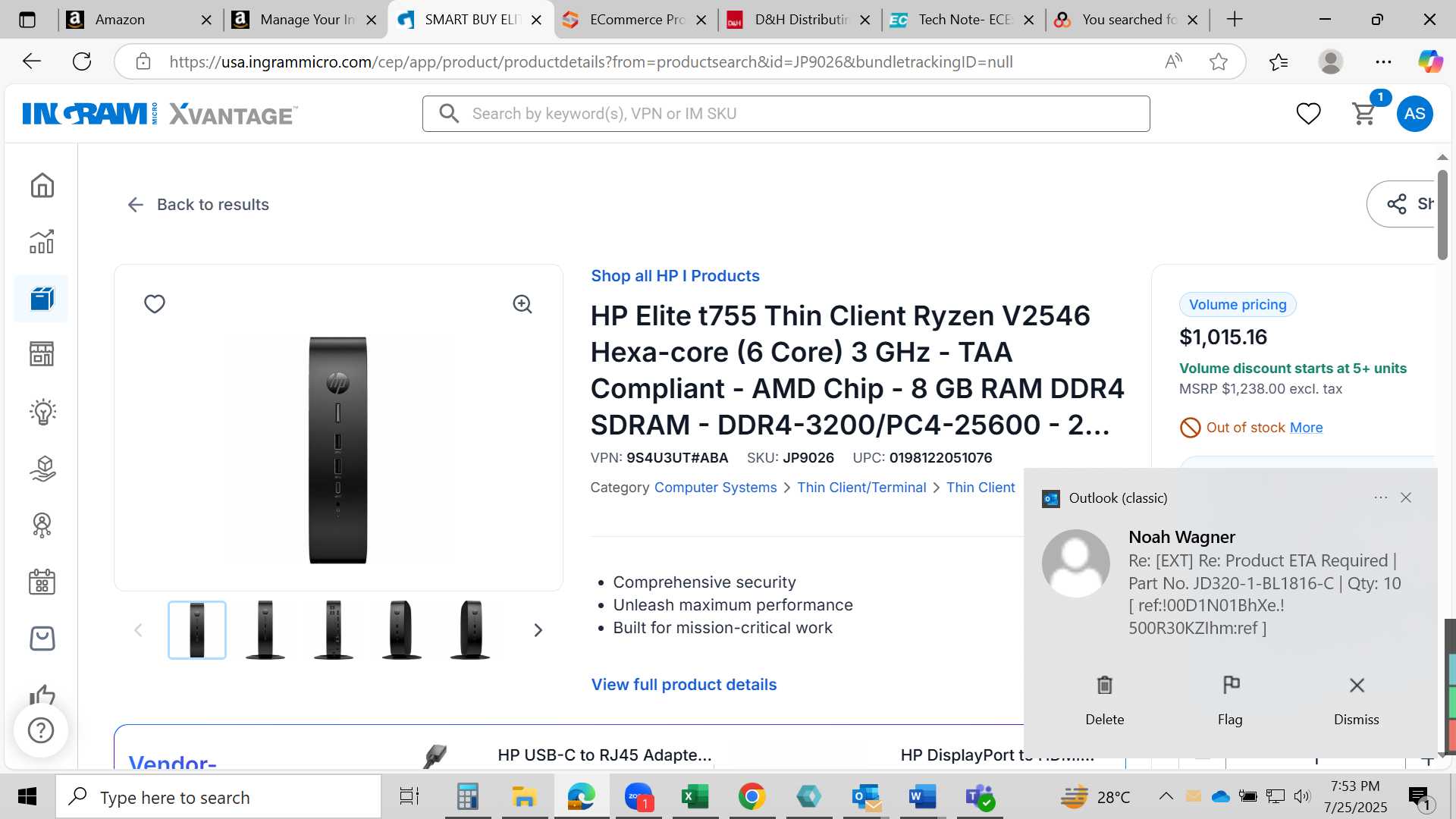The height and width of the screenshot is (819, 1456).
Task: Flag the Noah Wagner email notification
Action: (x=1230, y=701)
